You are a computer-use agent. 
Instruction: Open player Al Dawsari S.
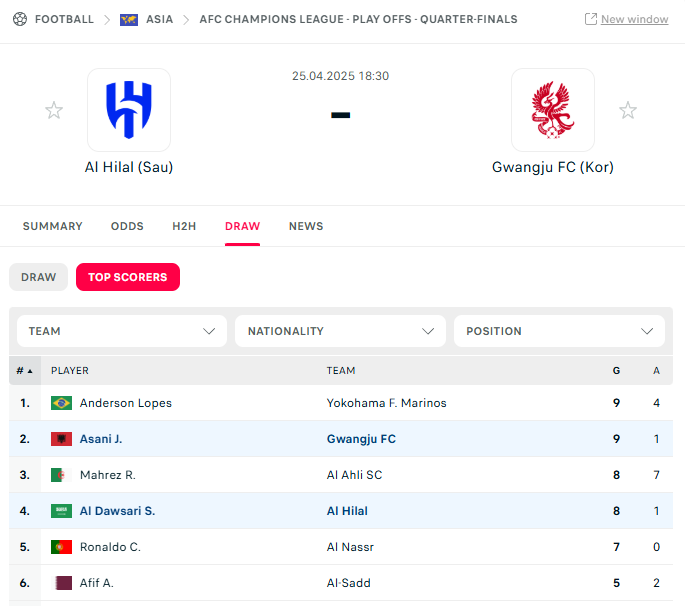[117, 511]
